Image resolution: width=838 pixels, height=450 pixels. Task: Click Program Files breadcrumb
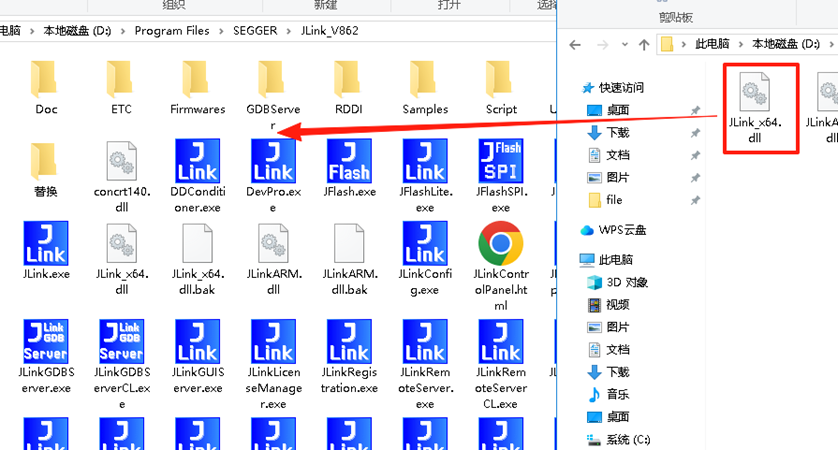[172, 31]
